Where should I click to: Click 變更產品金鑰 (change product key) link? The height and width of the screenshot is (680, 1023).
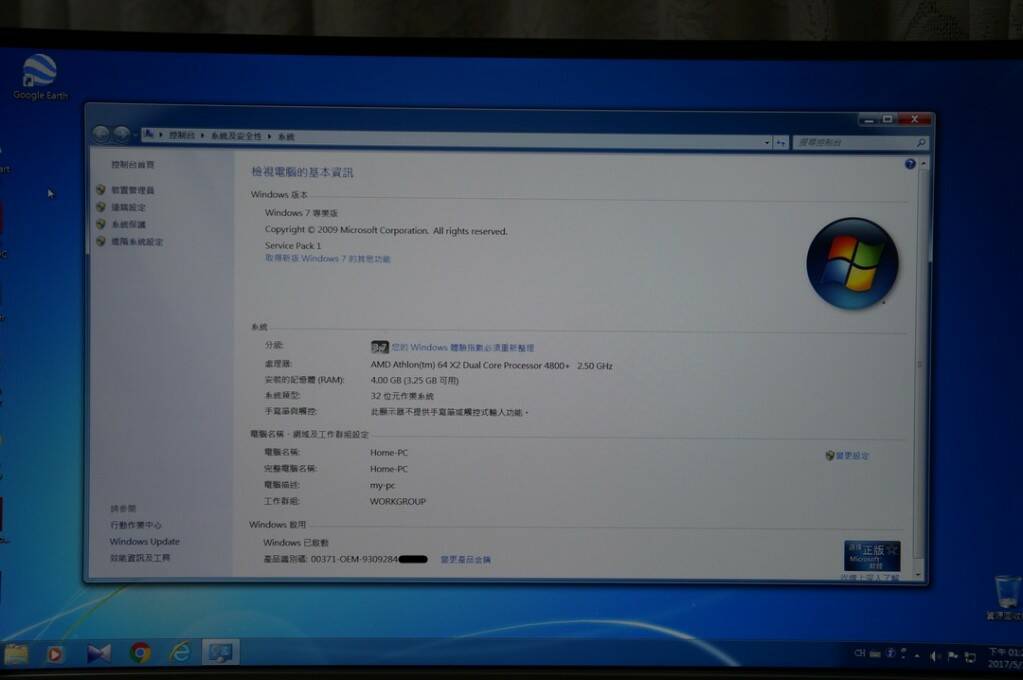point(466,560)
